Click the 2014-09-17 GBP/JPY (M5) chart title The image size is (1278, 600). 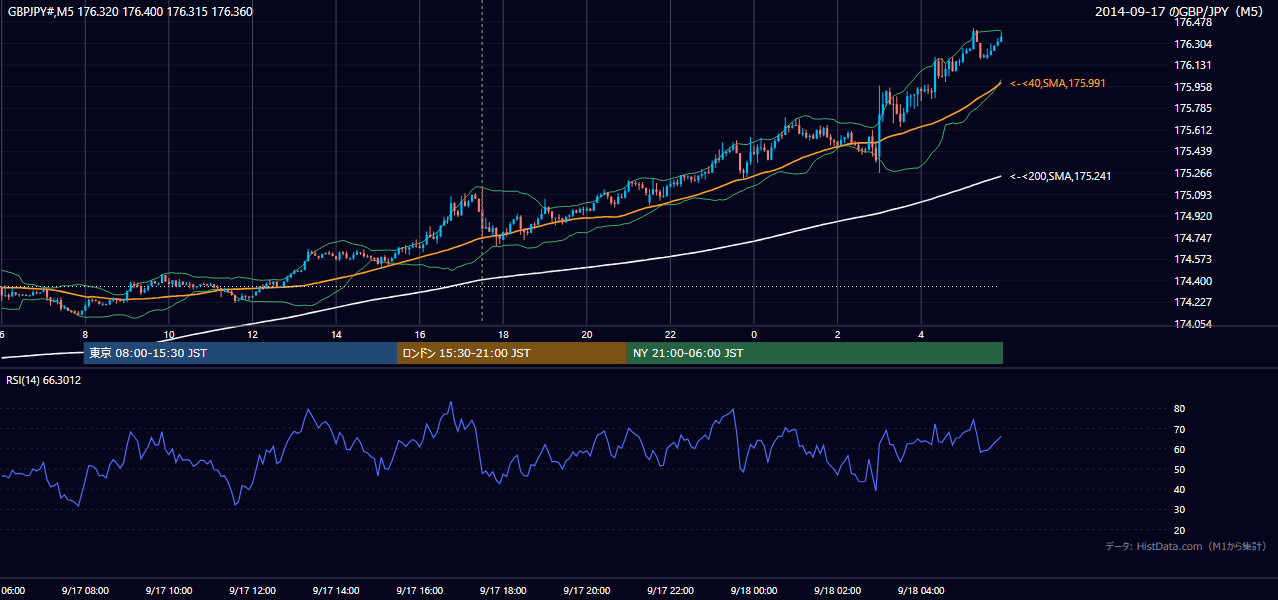[x=1180, y=12]
